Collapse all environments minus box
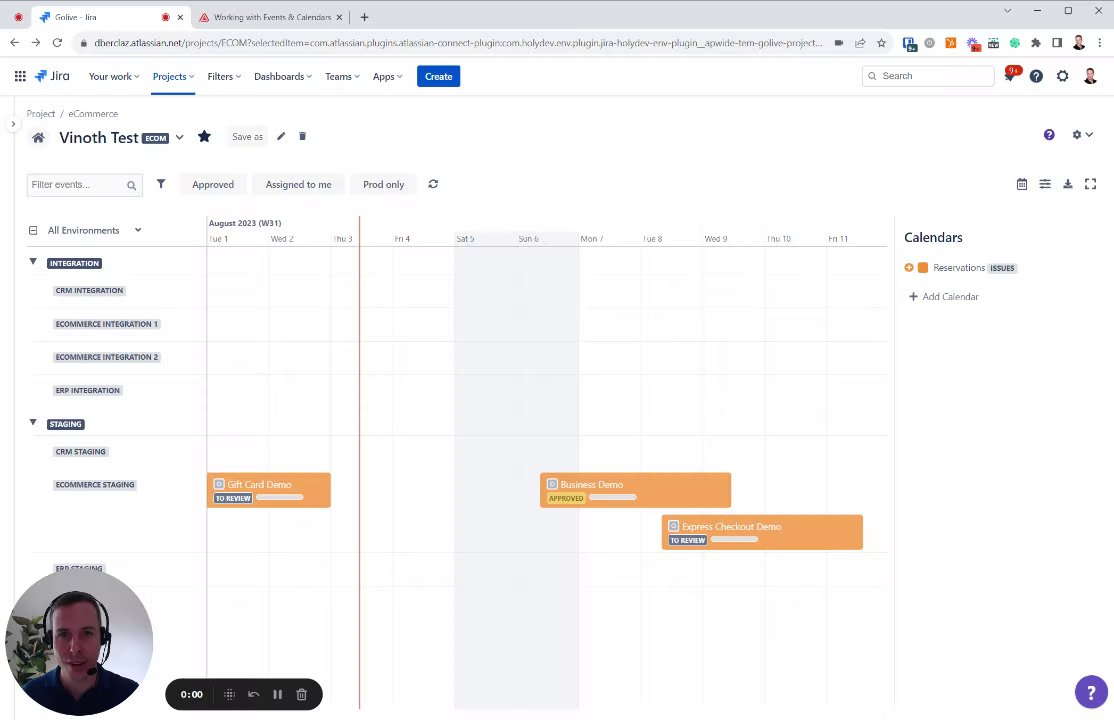1114x720 pixels. pos(33,230)
